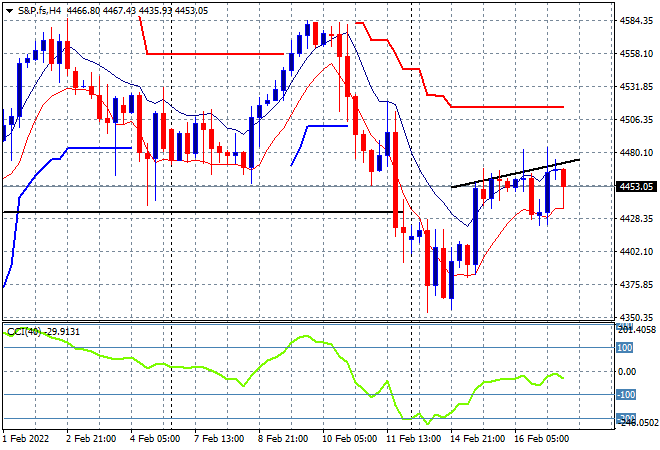660x450 pixels.
Task: Click the CCI 100 level label
Action: tap(625, 348)
